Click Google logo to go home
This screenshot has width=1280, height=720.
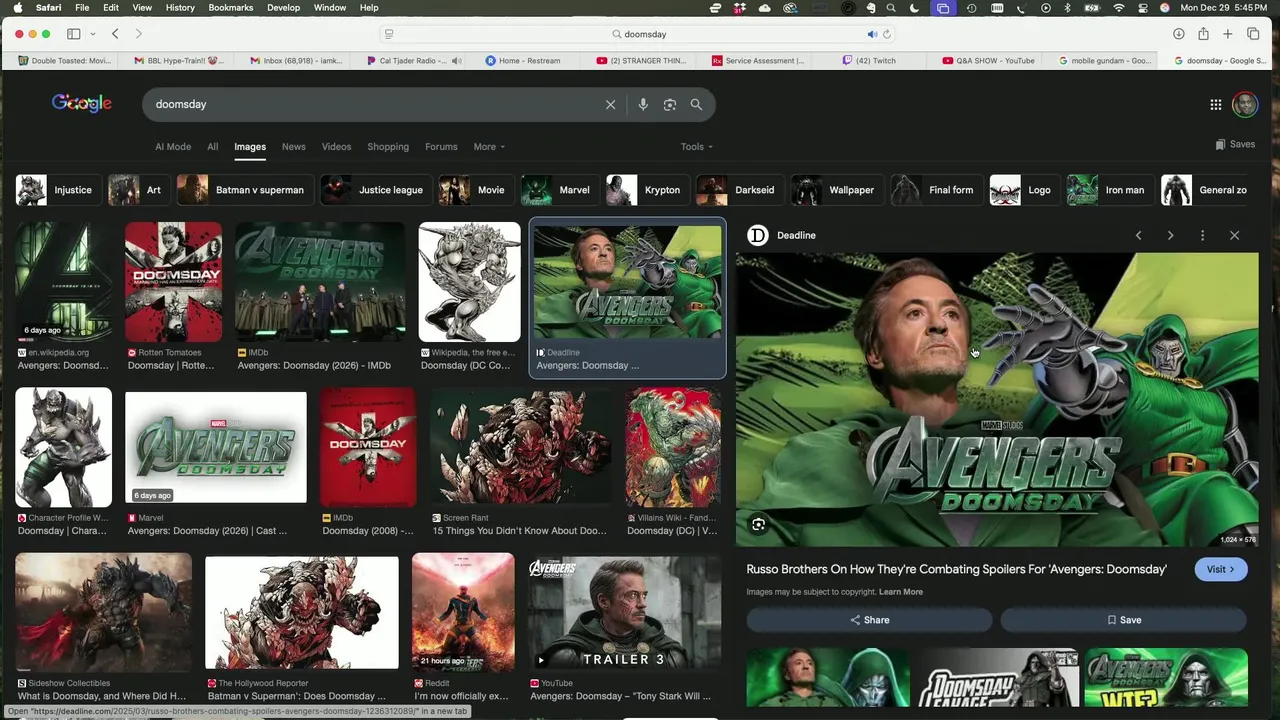point(82,103)
